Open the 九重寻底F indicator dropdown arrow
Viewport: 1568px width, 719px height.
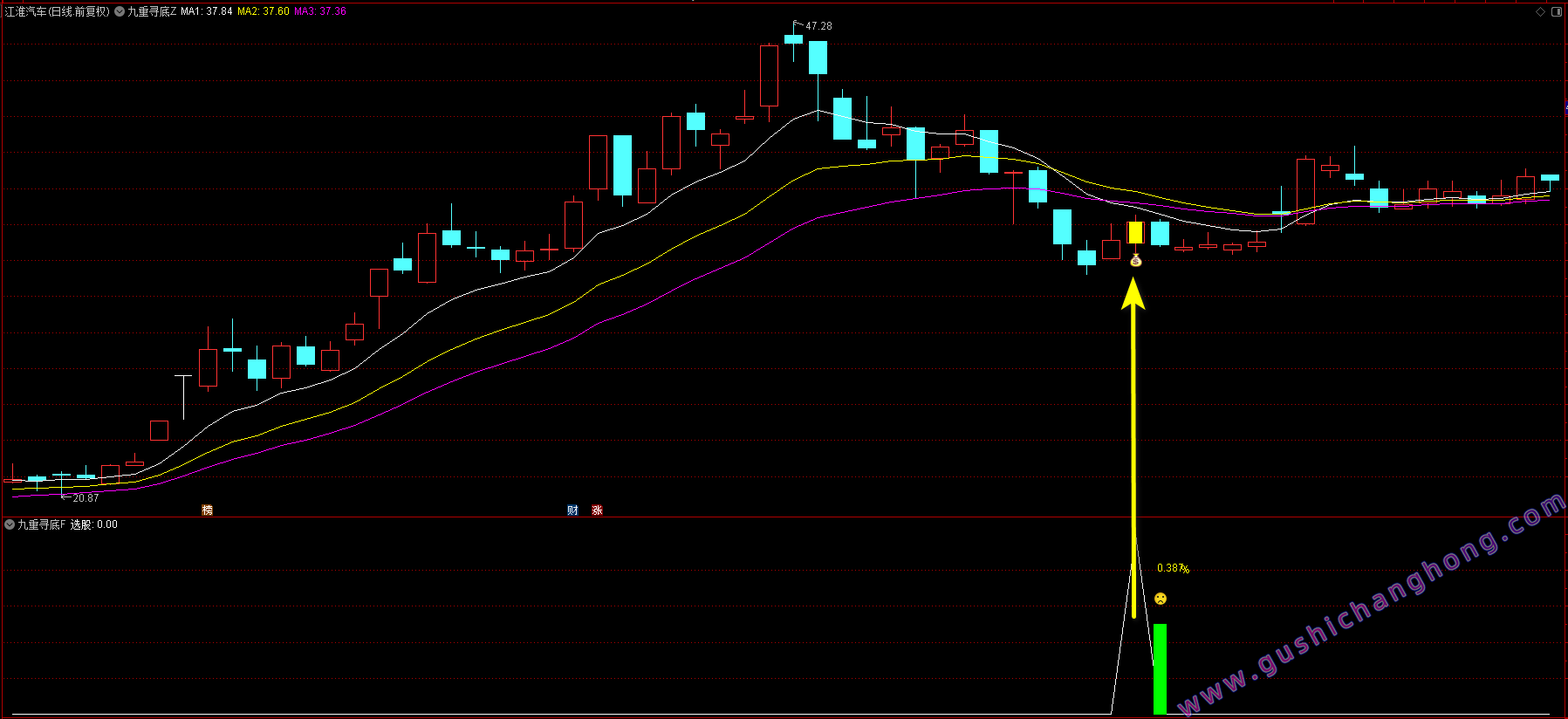pos(10,524)
